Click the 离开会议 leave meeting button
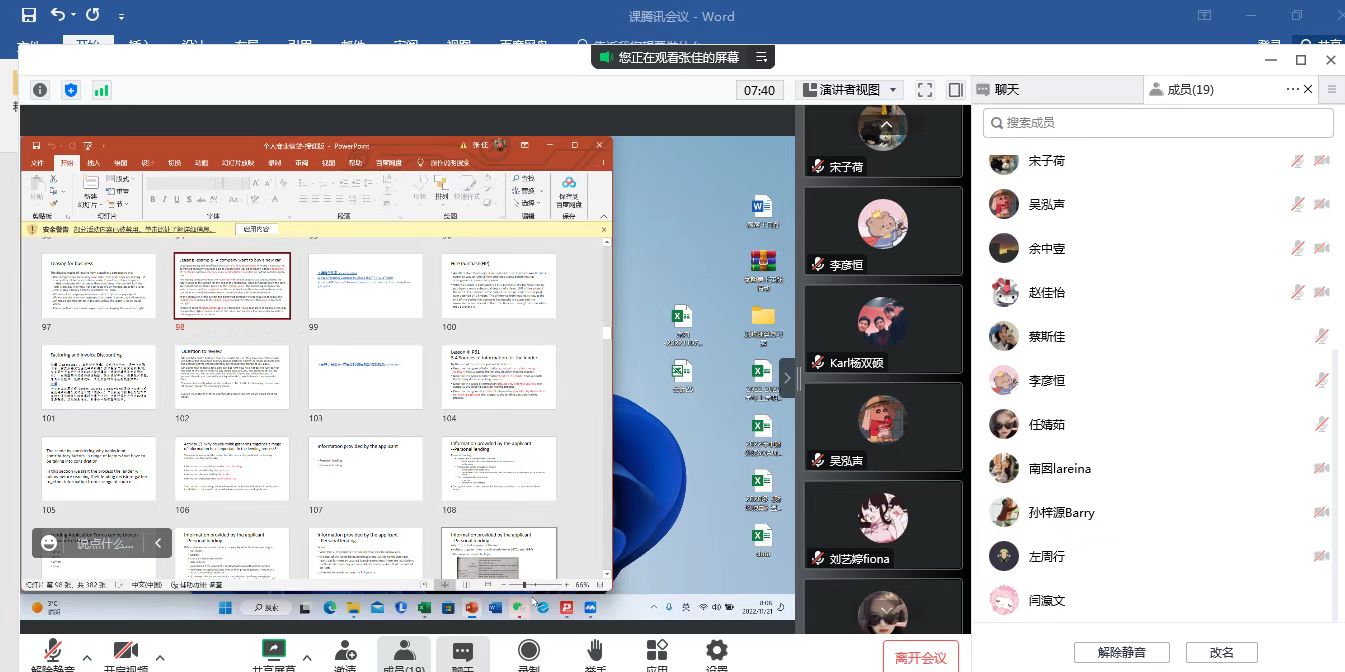 coord(920,657)
